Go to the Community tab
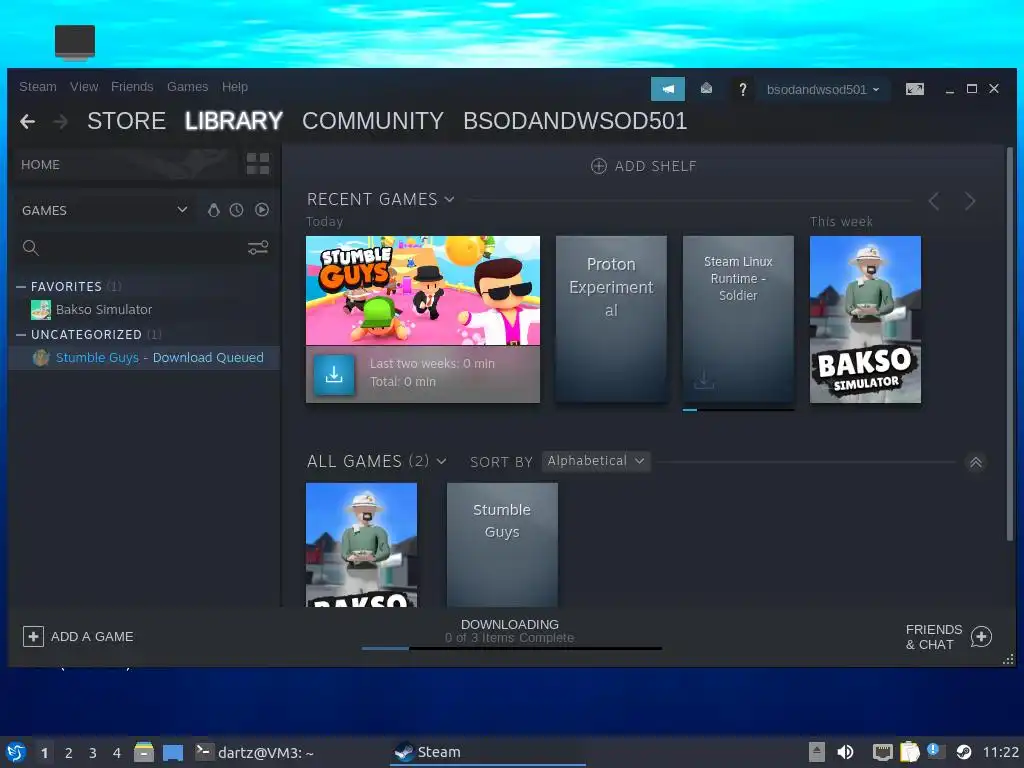 tap(373, 121)
